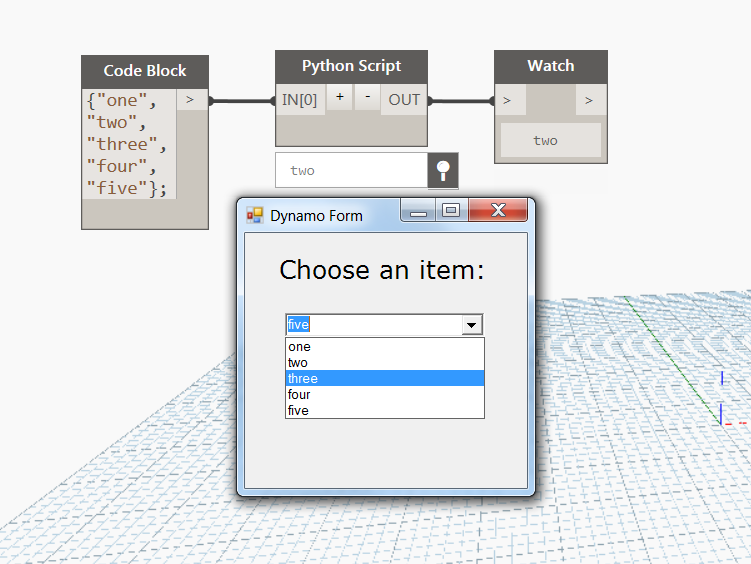
Task: Click the Watch node output port
Action: click(x=591, y=100)
